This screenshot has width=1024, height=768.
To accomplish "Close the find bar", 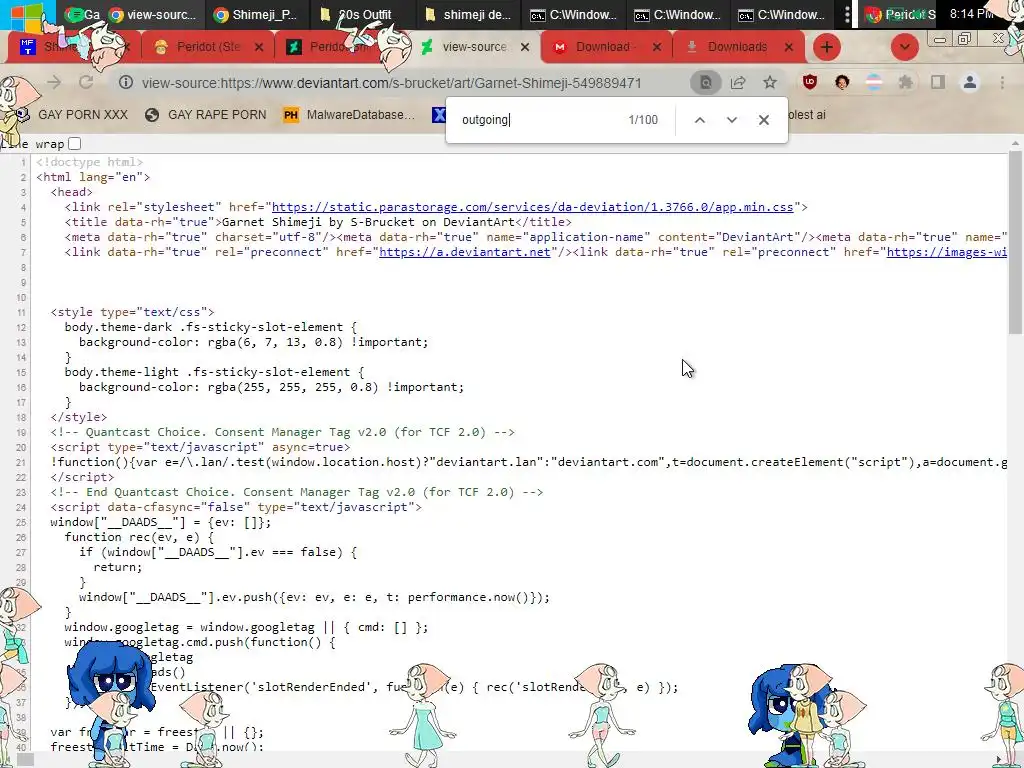I will (763, 120).
